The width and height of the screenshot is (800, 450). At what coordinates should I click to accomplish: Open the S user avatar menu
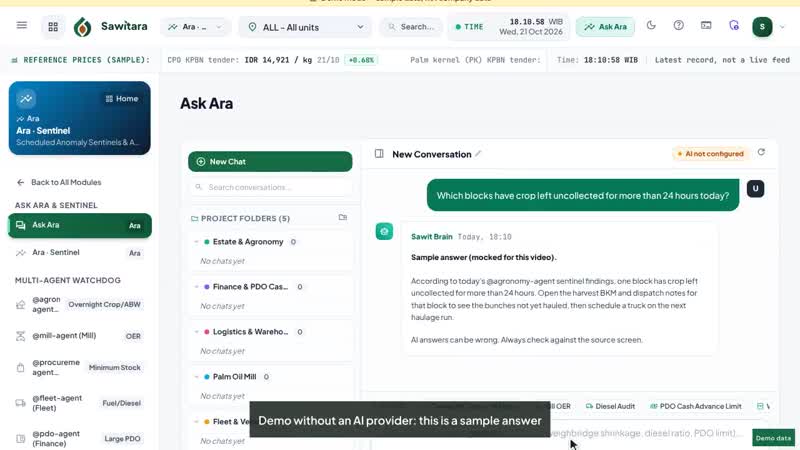[x=762, y=27]
